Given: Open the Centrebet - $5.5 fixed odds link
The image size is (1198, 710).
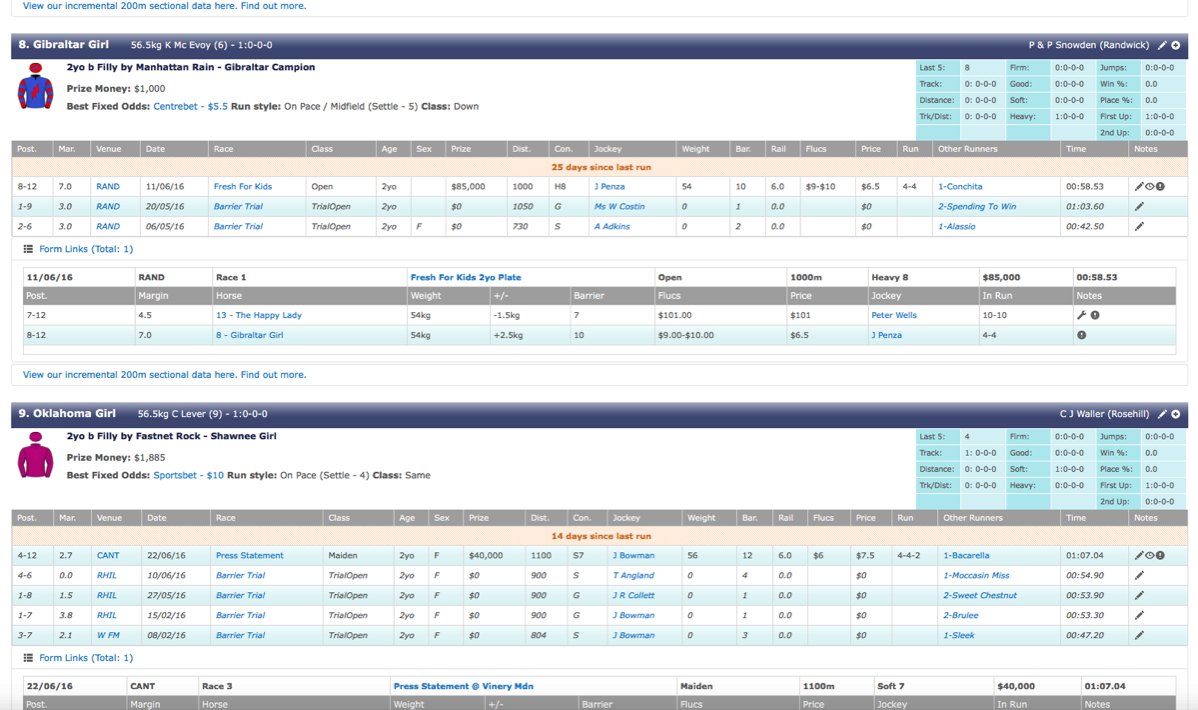Looking at the screenshot, I should 190,106.
